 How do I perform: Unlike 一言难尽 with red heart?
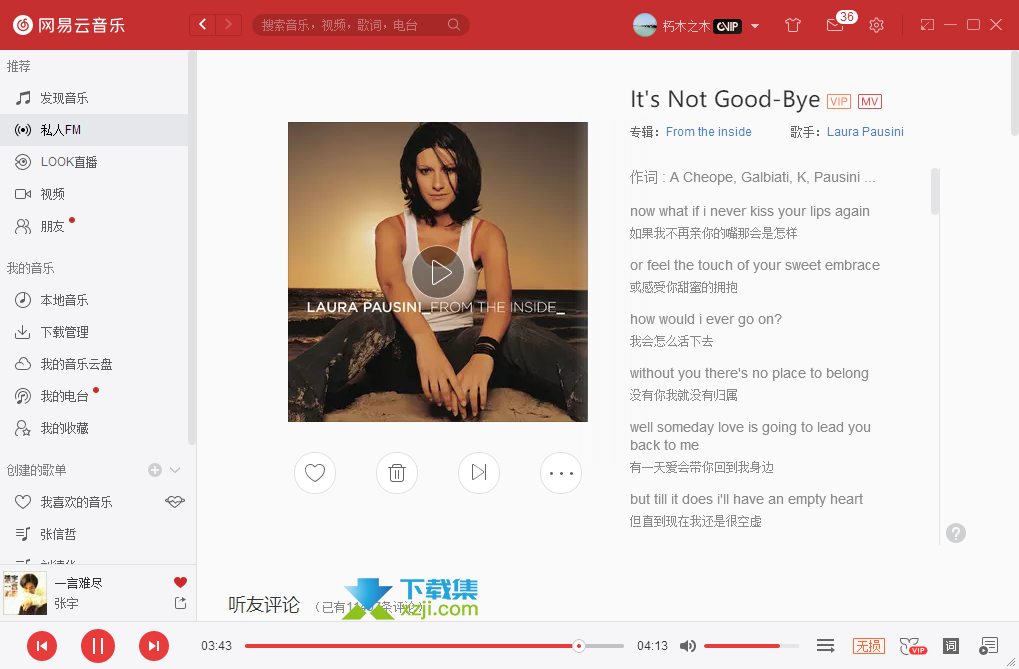[x=180, y=583]
